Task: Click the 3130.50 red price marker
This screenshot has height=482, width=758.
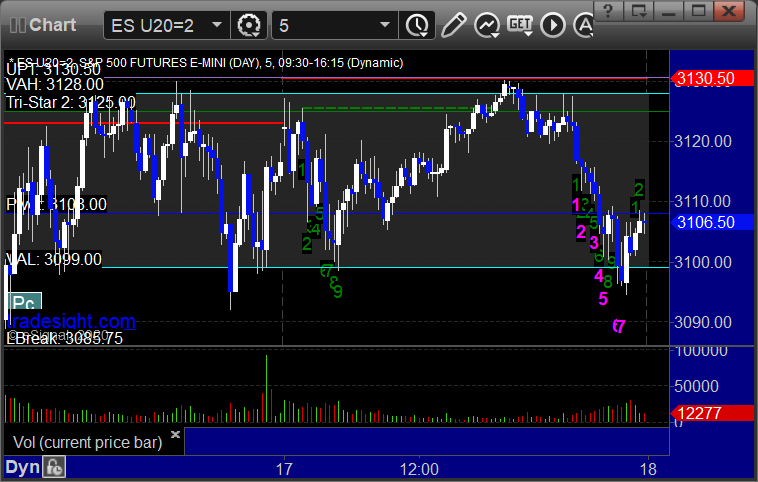Action: coord(712,78)
